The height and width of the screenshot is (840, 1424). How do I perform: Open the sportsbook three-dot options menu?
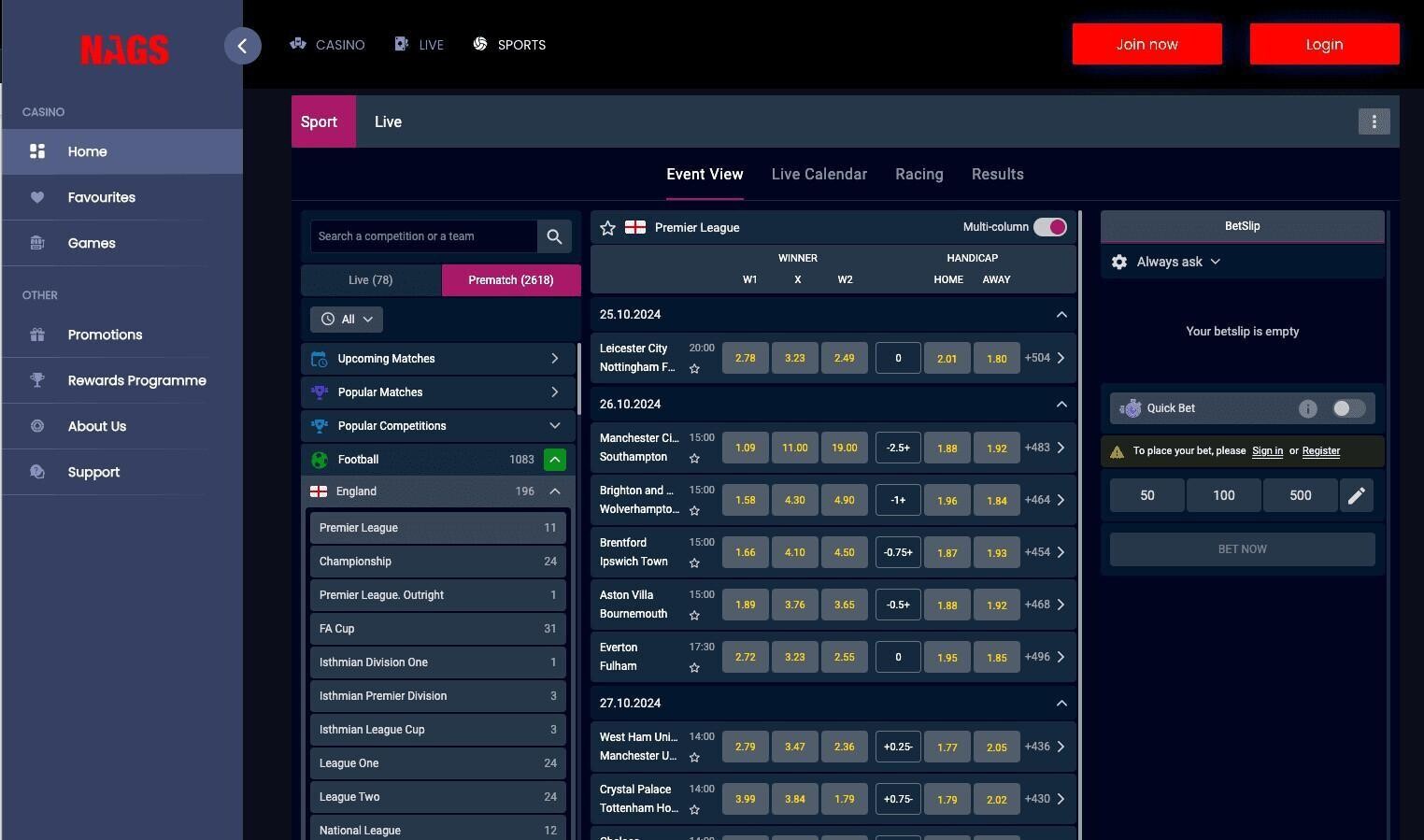[x=1374, y=121]
